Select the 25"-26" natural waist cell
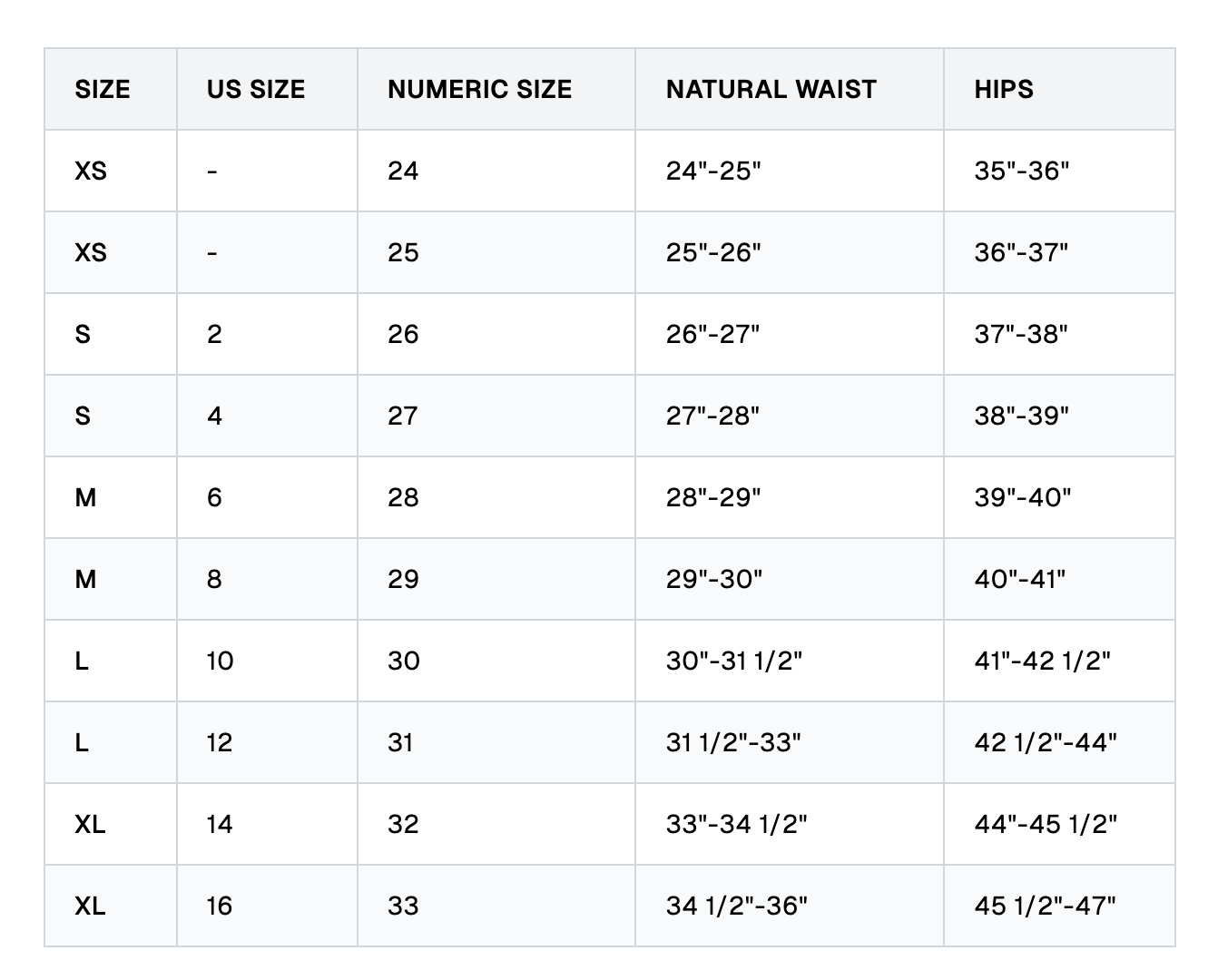Viewport: 1218px width, 980px height. 713,252
